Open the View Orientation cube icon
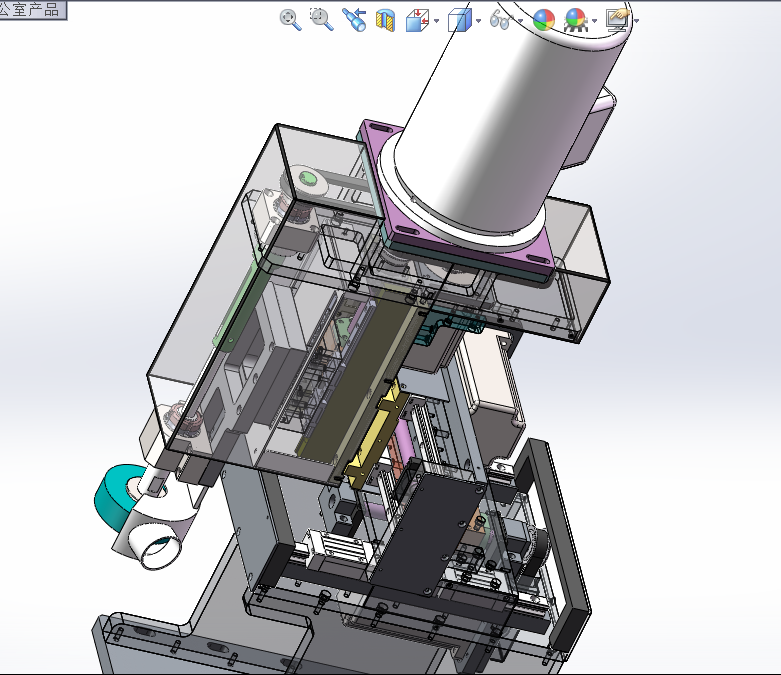The width and height of the screenshot is (781, 675). 417,20
